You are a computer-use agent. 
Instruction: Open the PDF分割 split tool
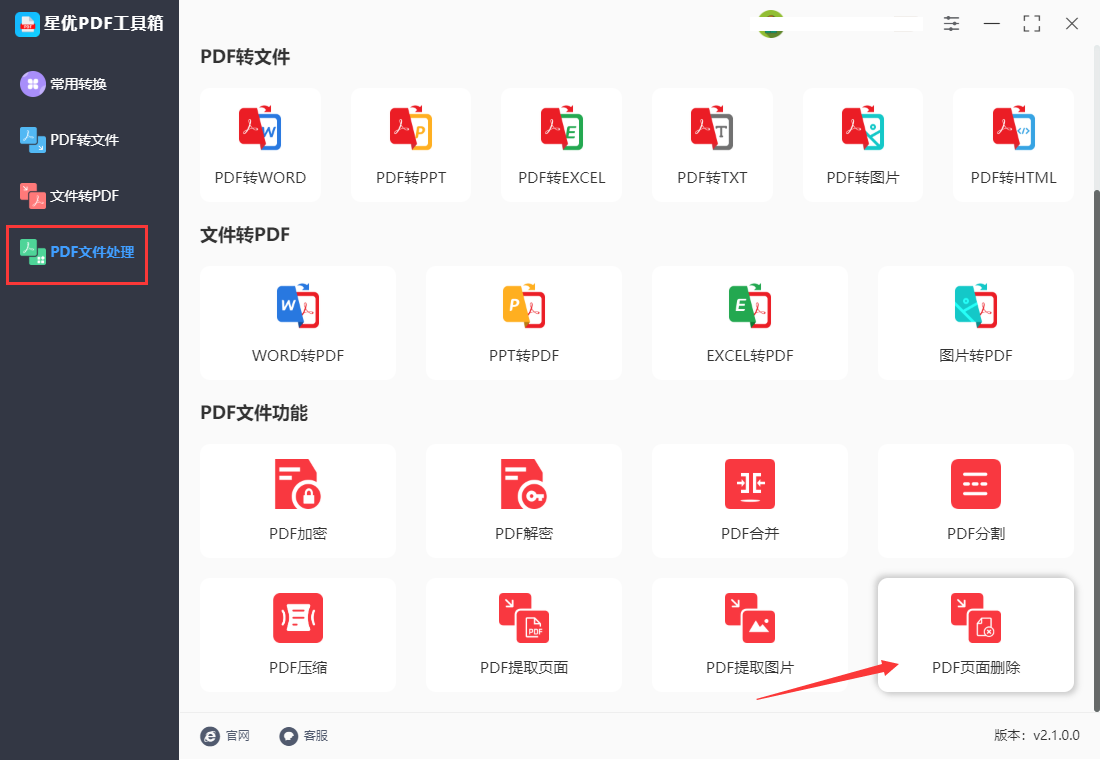976,501
